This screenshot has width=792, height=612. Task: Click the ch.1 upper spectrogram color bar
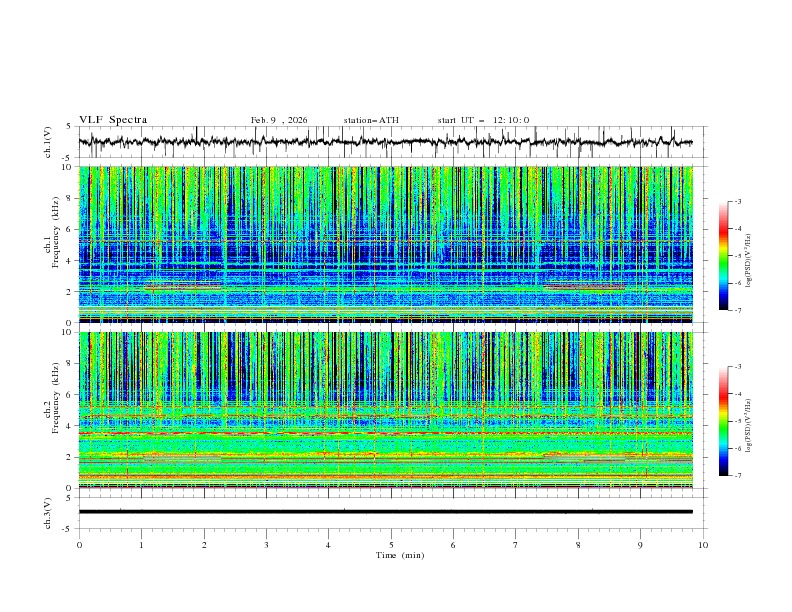[x=723, y=256]
